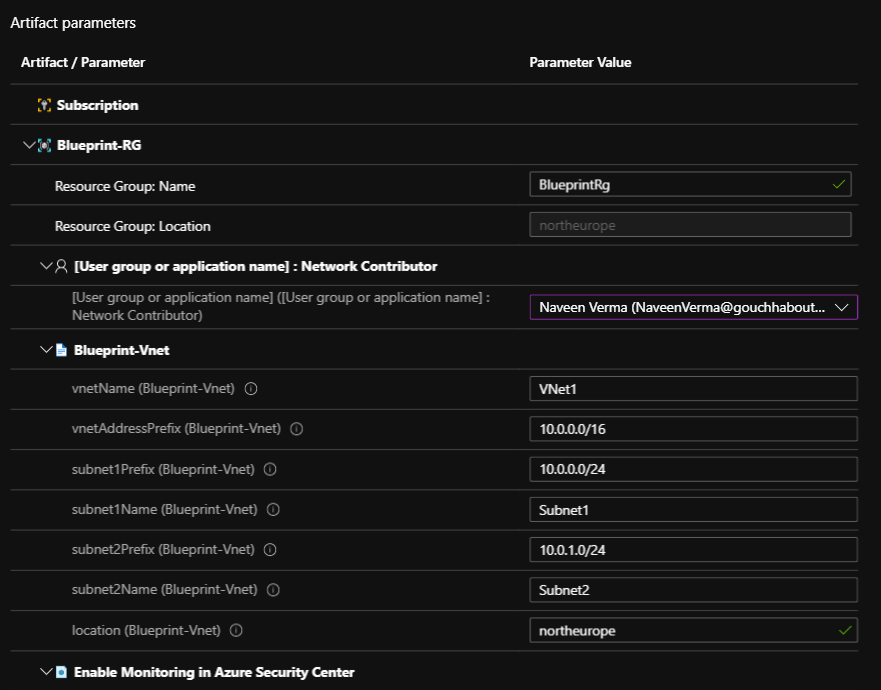
Task: Click info icon next to location parameter
Action: tap(236, 631)
